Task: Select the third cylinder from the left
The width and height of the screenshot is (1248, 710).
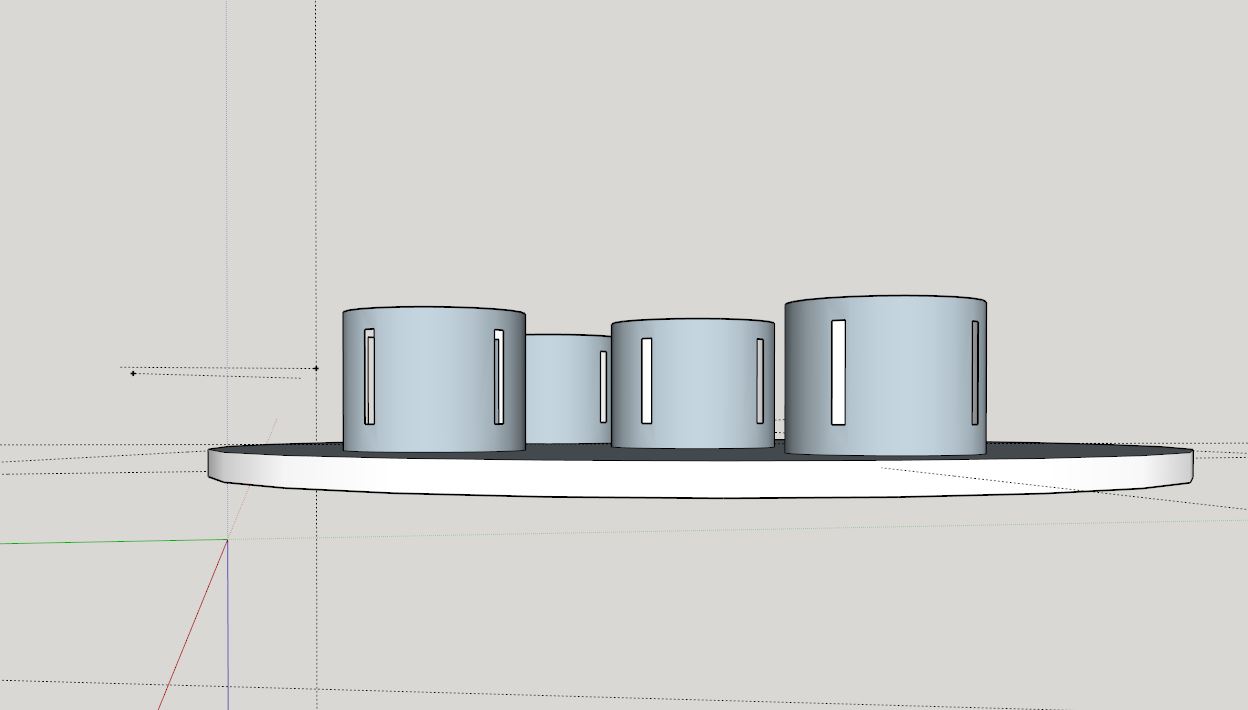Action: tap(700, 385)
